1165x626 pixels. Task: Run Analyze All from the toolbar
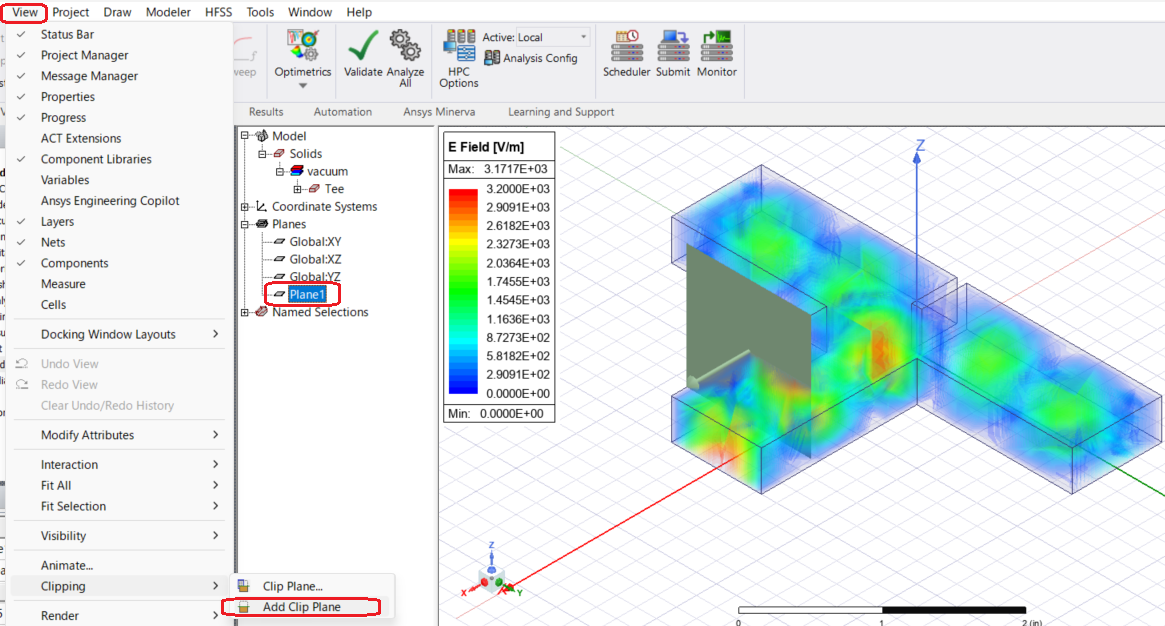tap(405, 46)
